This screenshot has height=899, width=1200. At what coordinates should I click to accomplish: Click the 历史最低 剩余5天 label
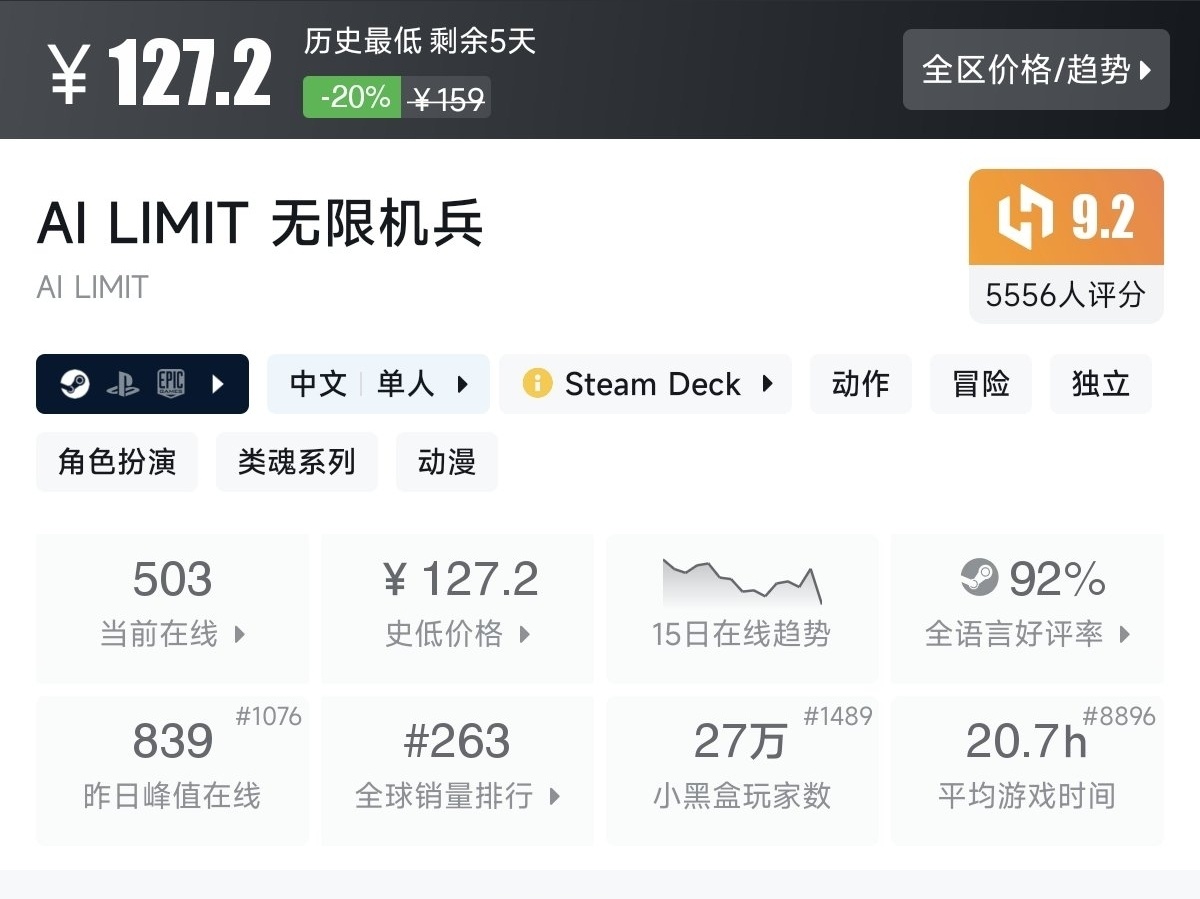pyautogui.click(x=420, y=41)
